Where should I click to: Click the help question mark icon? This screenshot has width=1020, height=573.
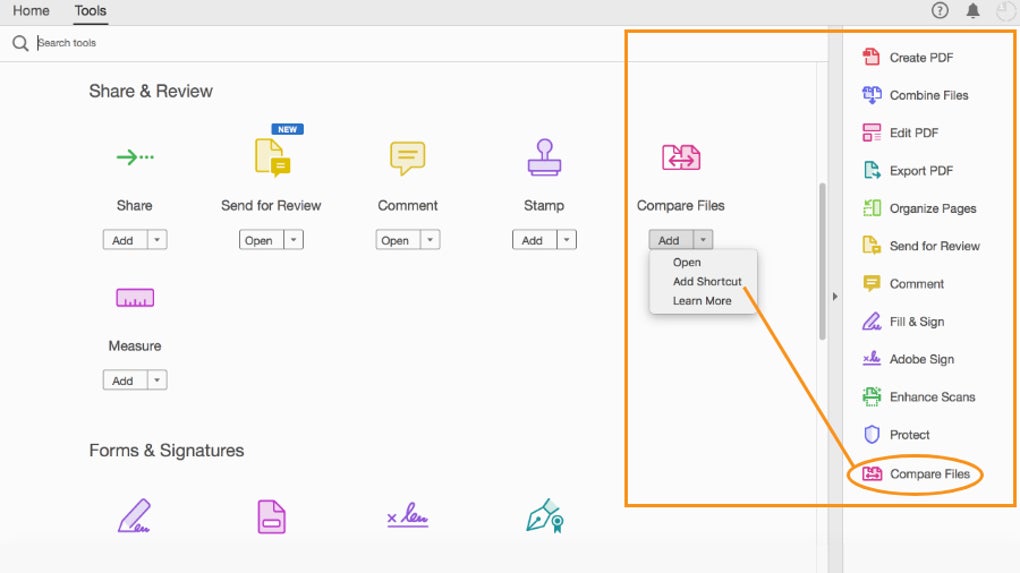point(939,11)
